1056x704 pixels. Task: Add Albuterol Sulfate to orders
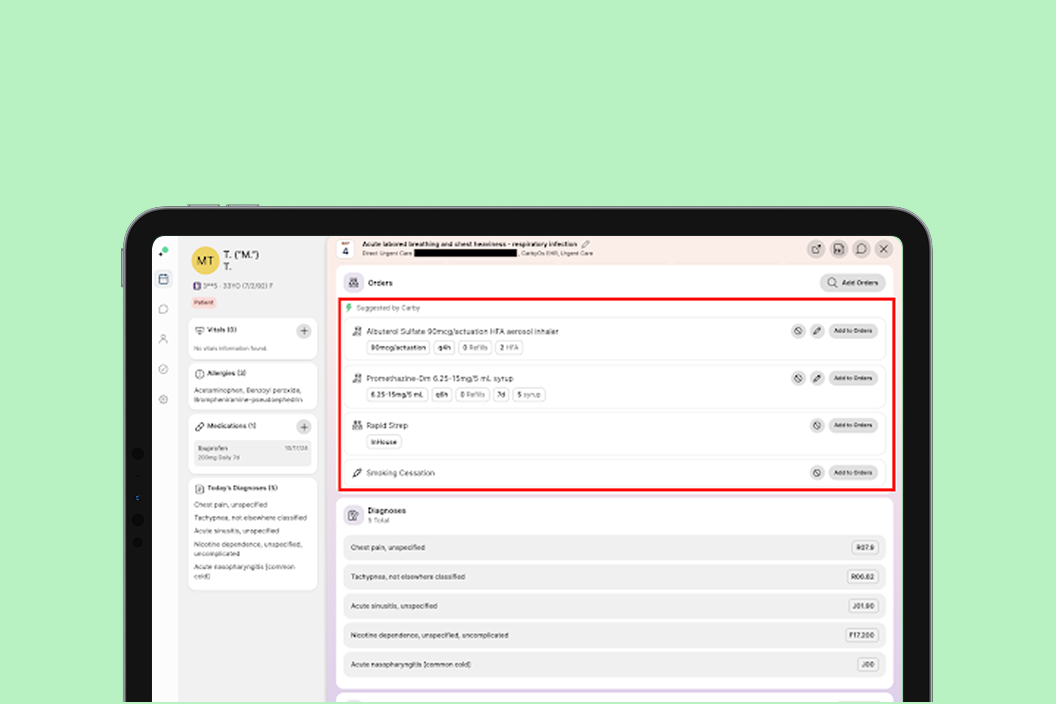click(x=853, y=331)
